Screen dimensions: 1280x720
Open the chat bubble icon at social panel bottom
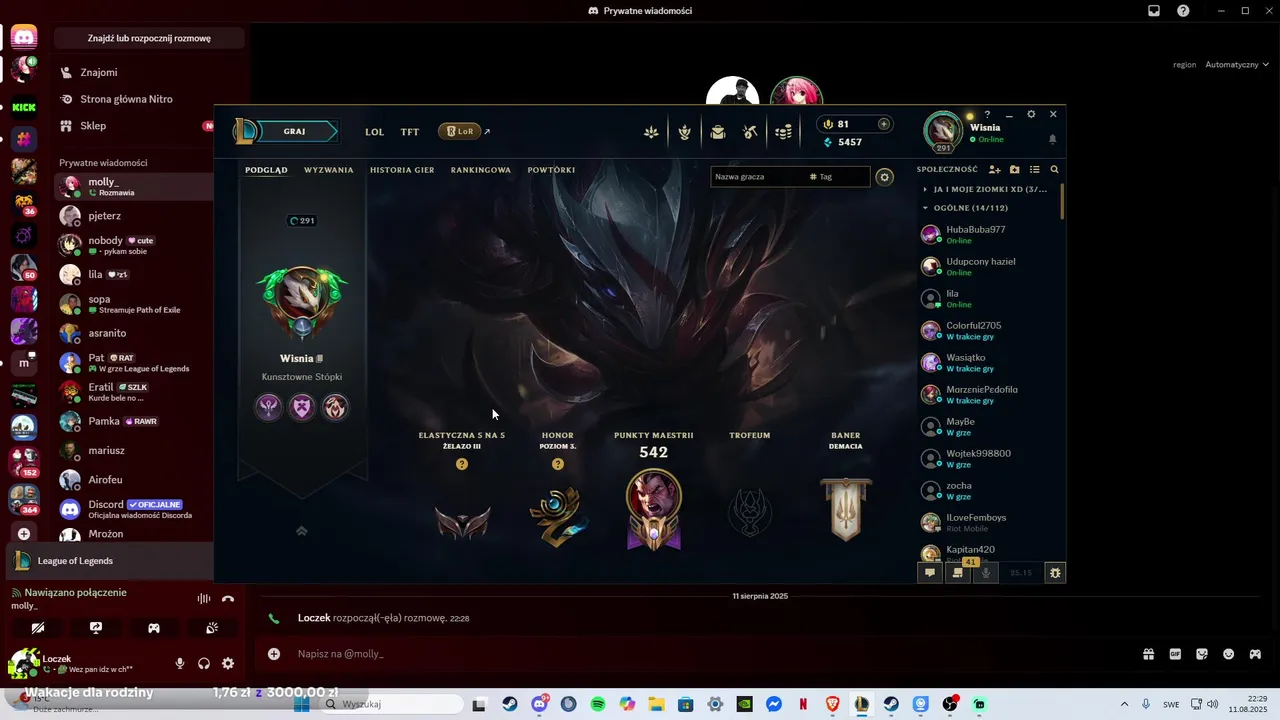click(930, 573)
